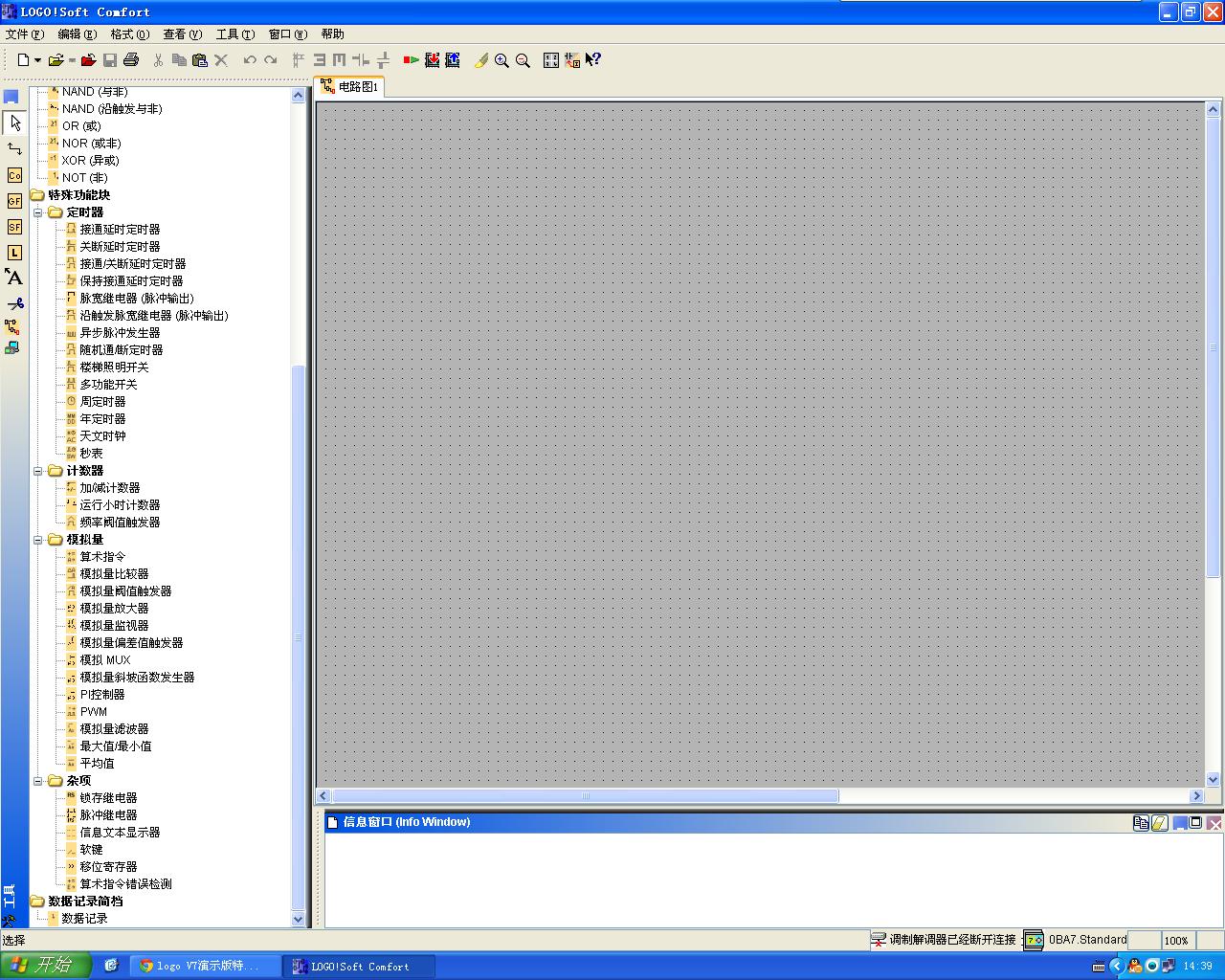The width and height of the screenshot is (1225, 980).
Task: Redo the last undone action
Action: click(x=271, y=60)
